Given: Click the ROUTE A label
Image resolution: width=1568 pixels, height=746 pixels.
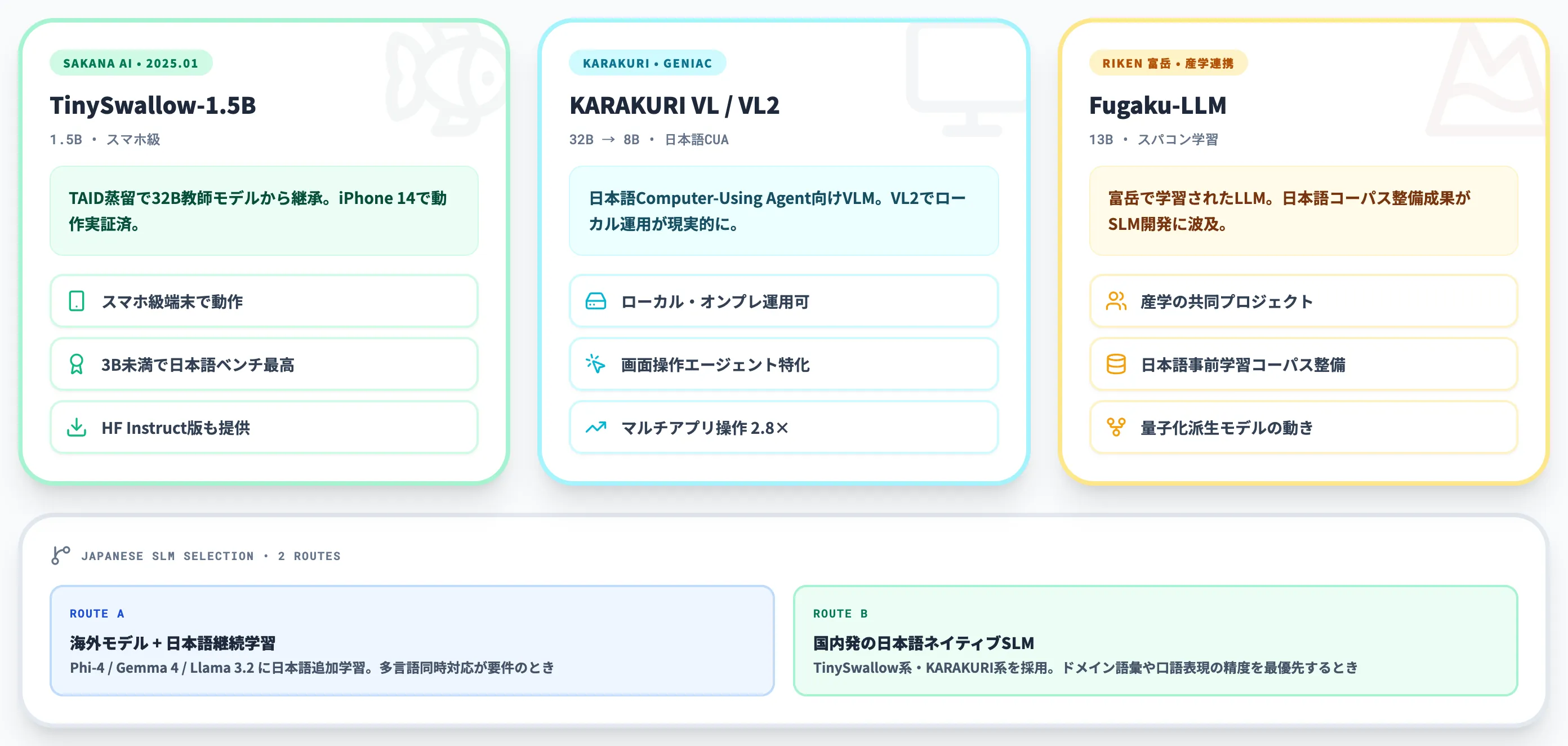Looking at the screenshot, I should click(x=97, y=613).
